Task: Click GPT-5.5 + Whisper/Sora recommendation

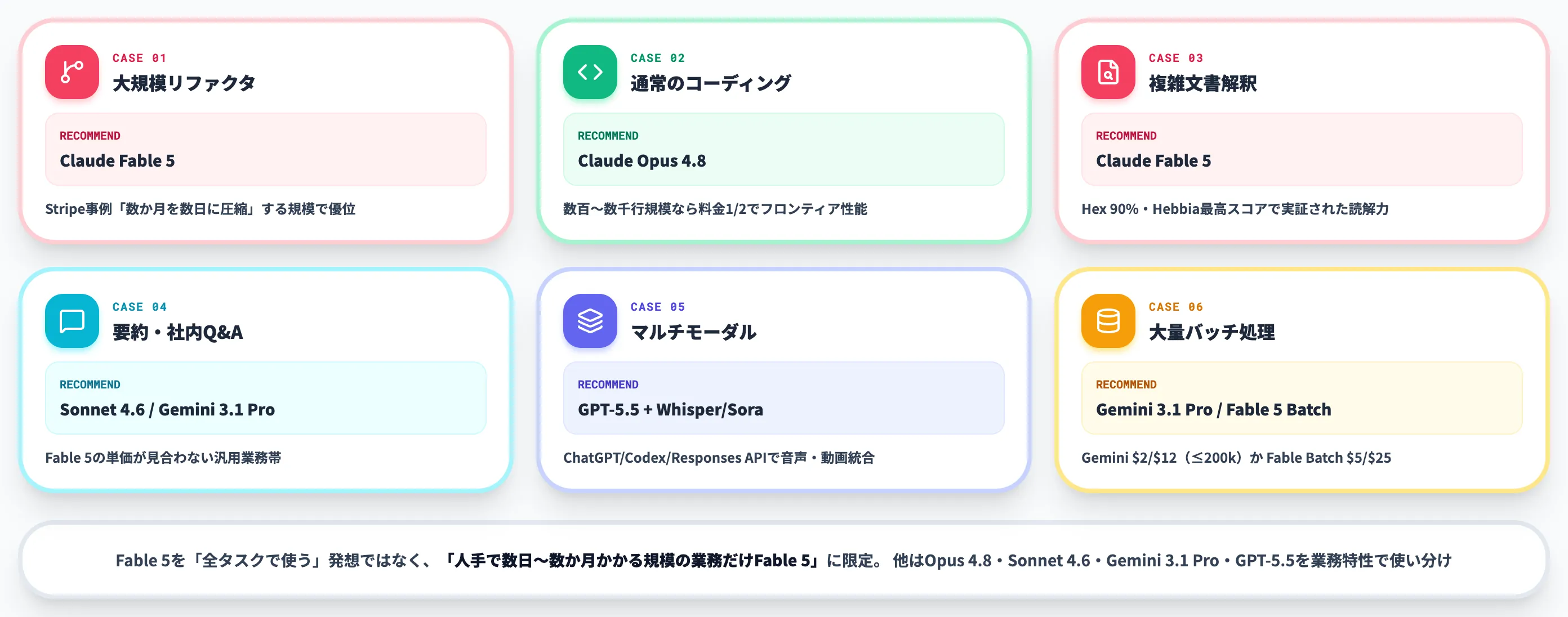Action: coord(670,409)
